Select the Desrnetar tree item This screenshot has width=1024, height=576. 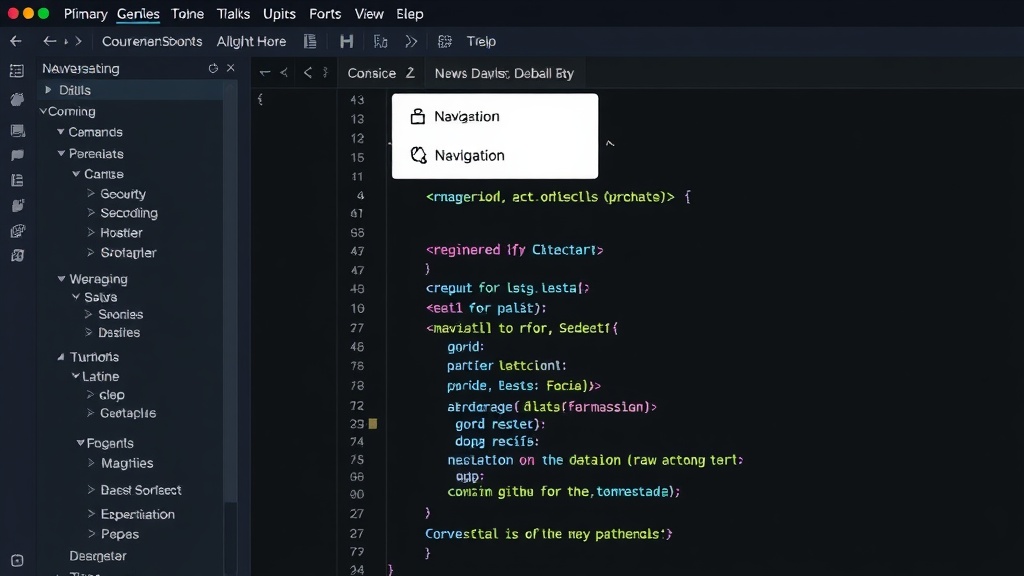click(98, 556)
